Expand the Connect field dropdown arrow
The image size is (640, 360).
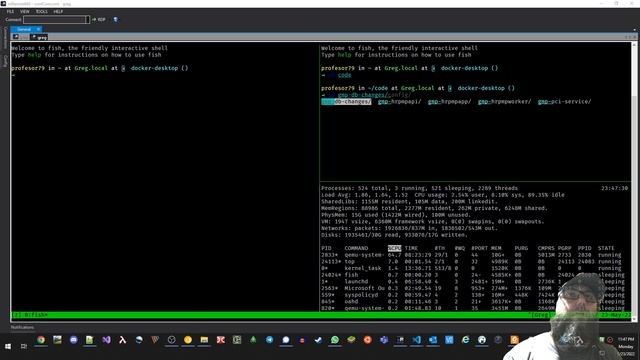click(x=87, y=20)
